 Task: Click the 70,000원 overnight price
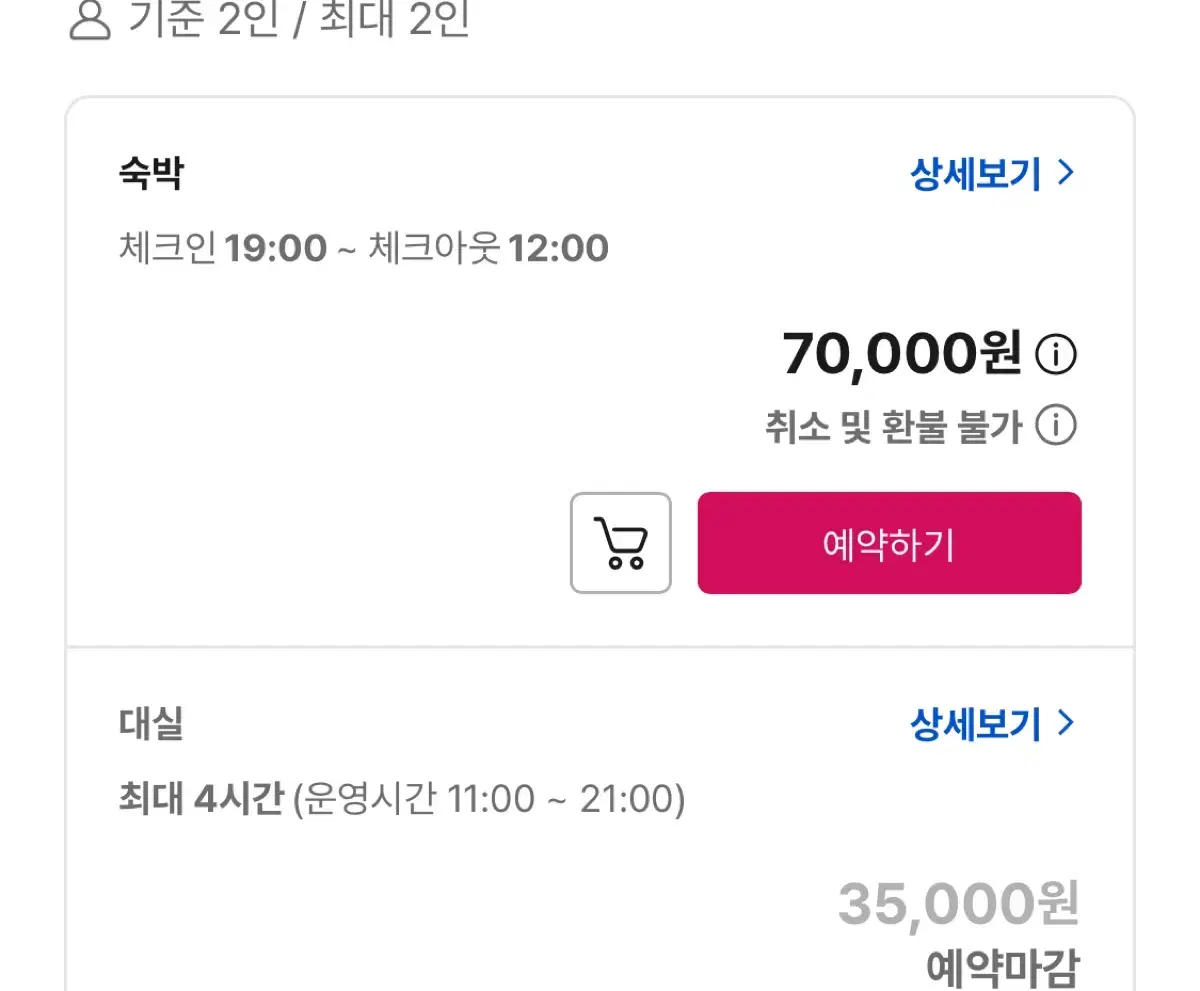(902, 354)
